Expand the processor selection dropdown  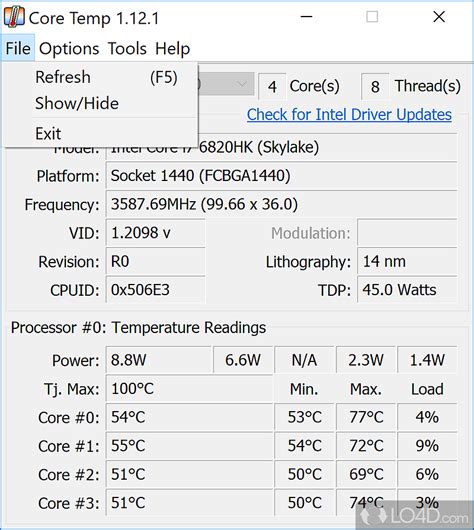click(x=226, y=83)
